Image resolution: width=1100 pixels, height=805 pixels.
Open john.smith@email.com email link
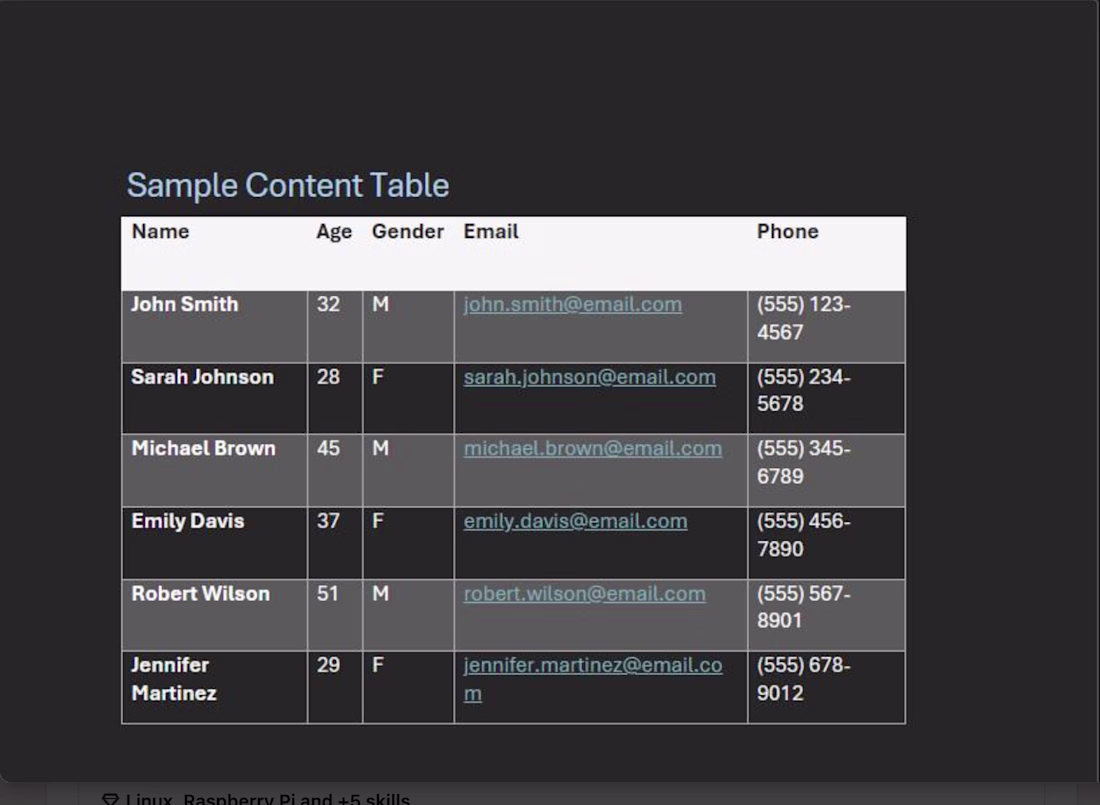pos(572,305)
